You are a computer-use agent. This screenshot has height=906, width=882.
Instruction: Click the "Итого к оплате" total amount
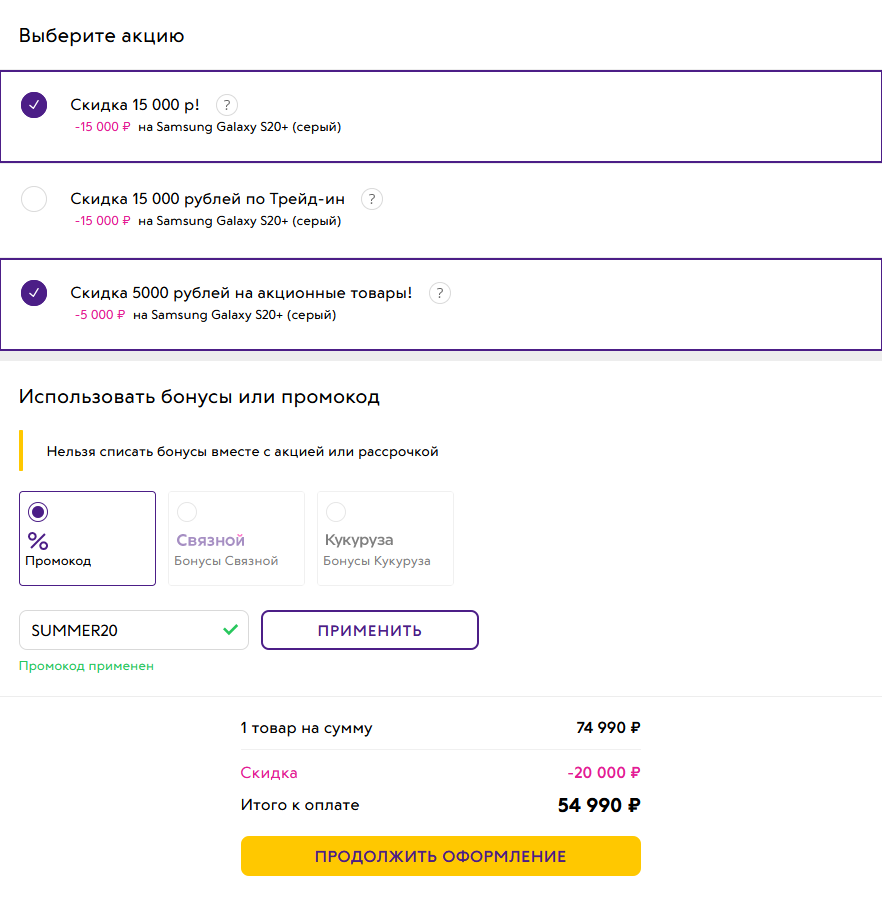coord(599,805)
